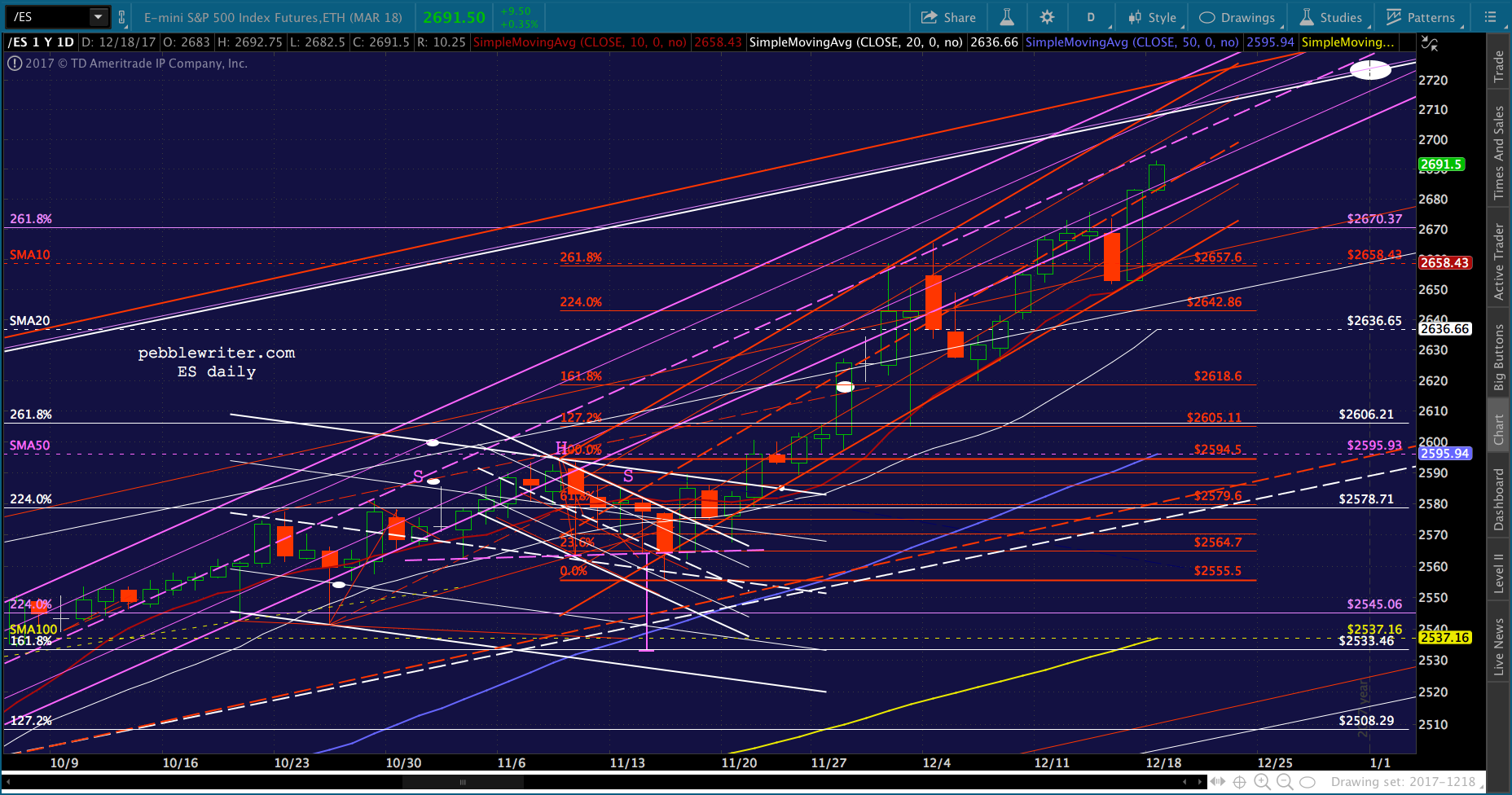
Task: Click the symbol link clip icon
Action: click(122, 17)
